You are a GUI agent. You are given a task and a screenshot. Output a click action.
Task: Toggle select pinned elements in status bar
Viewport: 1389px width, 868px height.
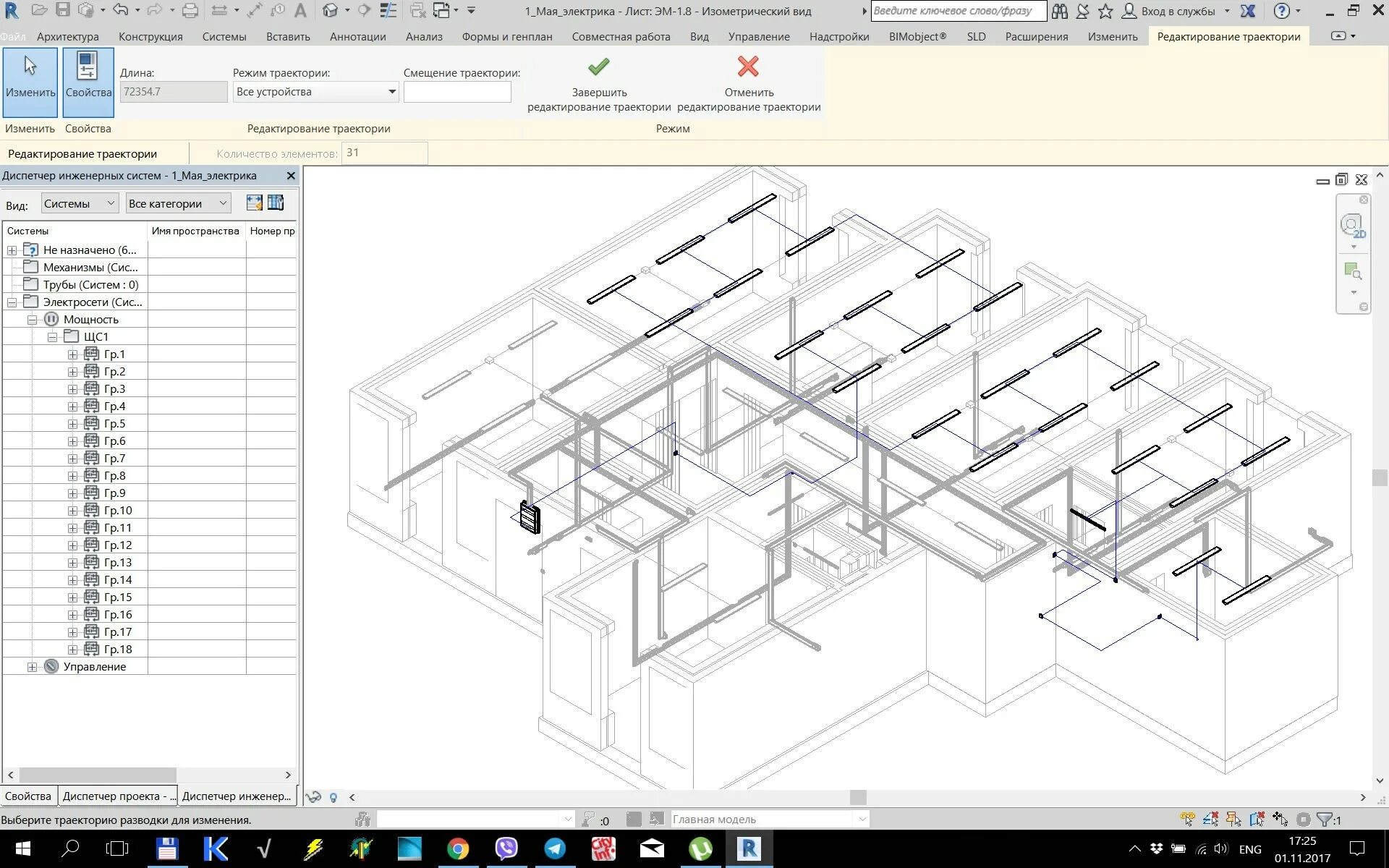1233,820
